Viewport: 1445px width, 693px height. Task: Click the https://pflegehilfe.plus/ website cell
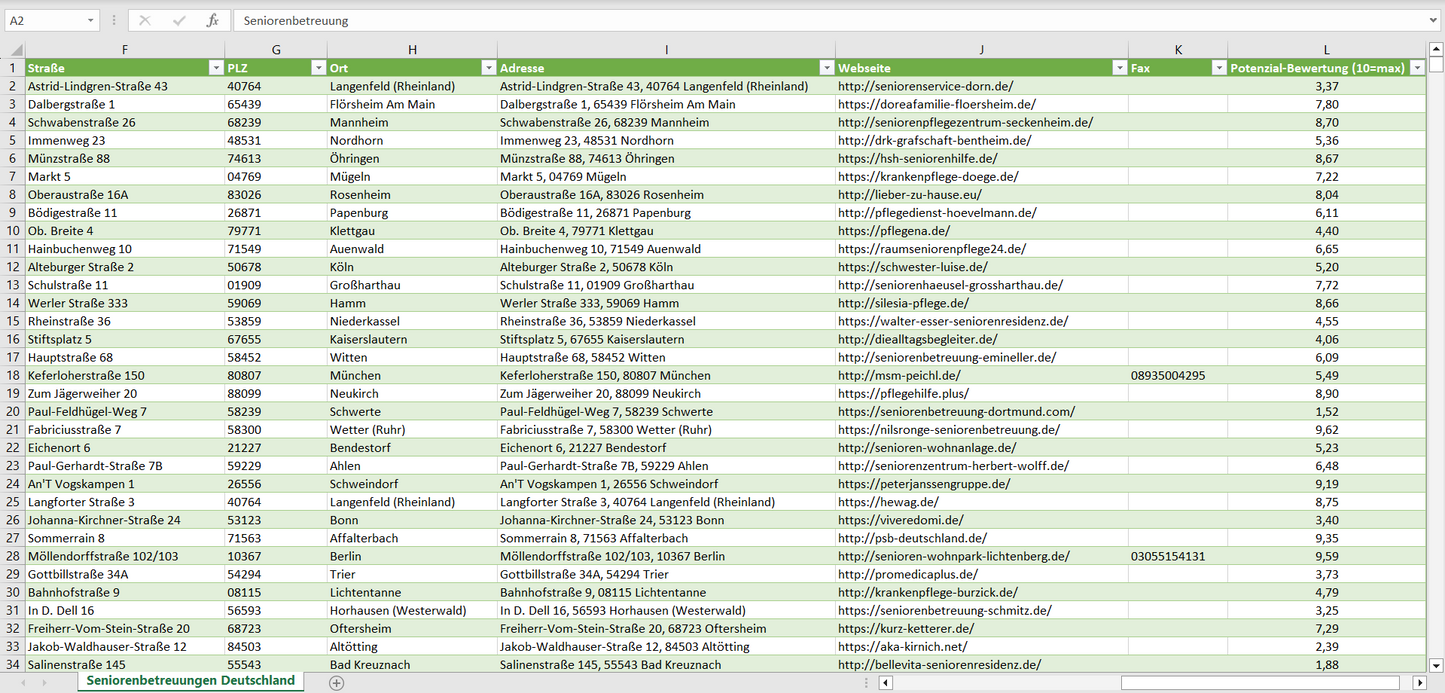coord(903,394)
